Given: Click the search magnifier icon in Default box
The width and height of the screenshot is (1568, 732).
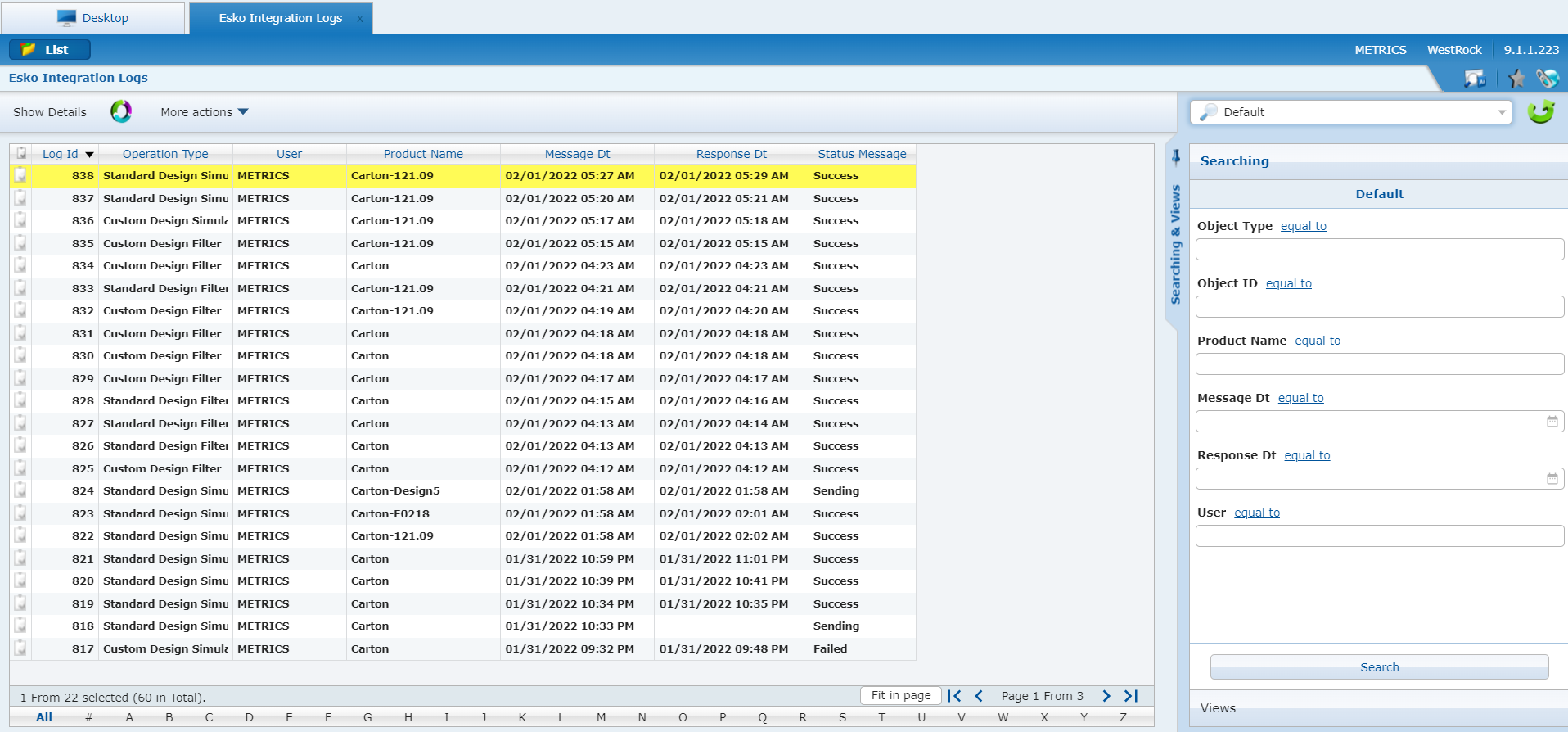Looking at the screenshot, I should pyautogui.click(x=1208, y=112).
